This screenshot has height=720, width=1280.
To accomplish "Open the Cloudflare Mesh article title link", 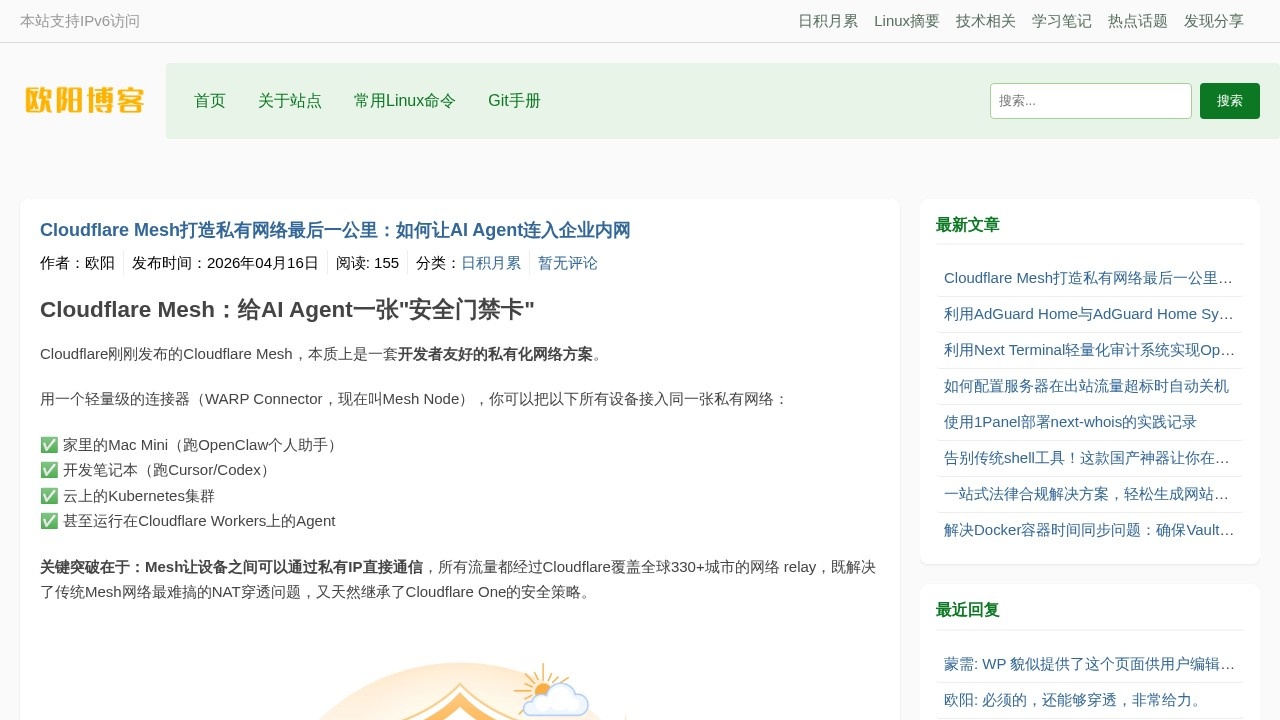I will 333,230.
